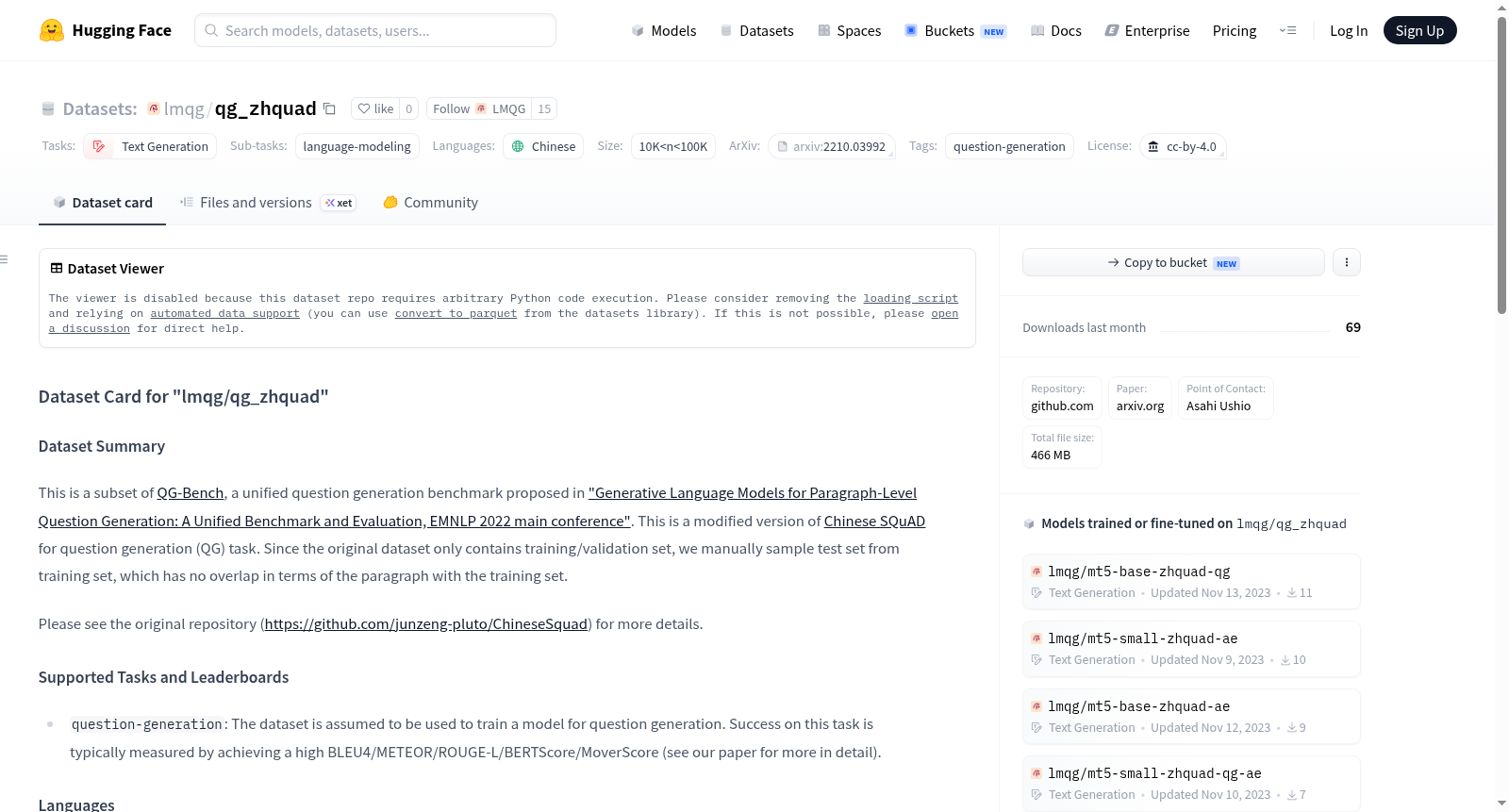Image resolution: width=1509 pixels, height=812 pixels.
Task: Click the page vertical scrollbar
Action: 1501,165
